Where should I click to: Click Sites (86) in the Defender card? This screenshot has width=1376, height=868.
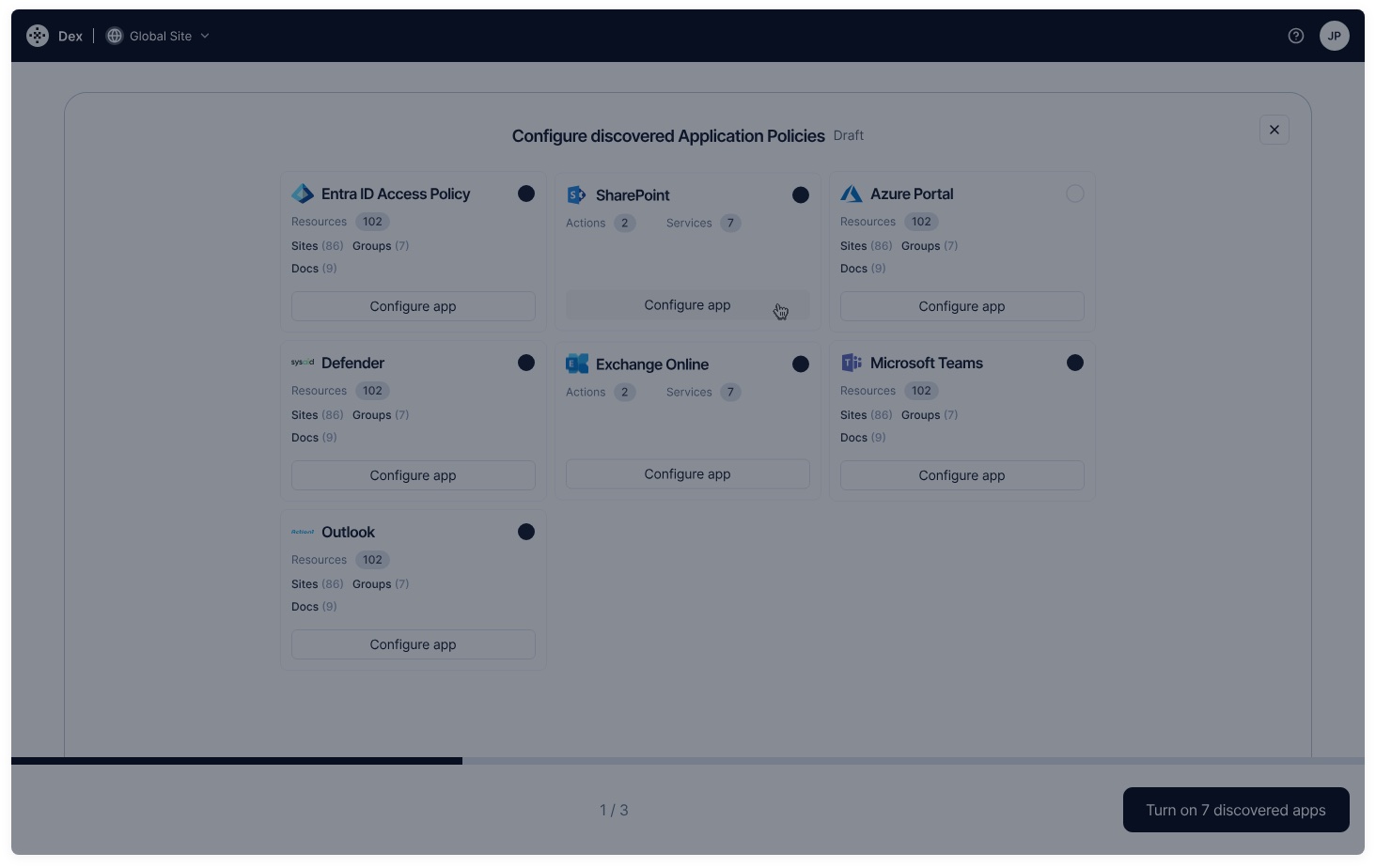click(x=317, y=415)
